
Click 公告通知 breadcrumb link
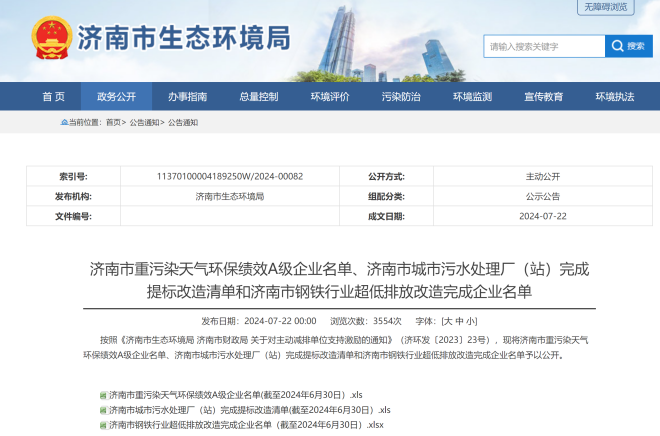(144, 122)
